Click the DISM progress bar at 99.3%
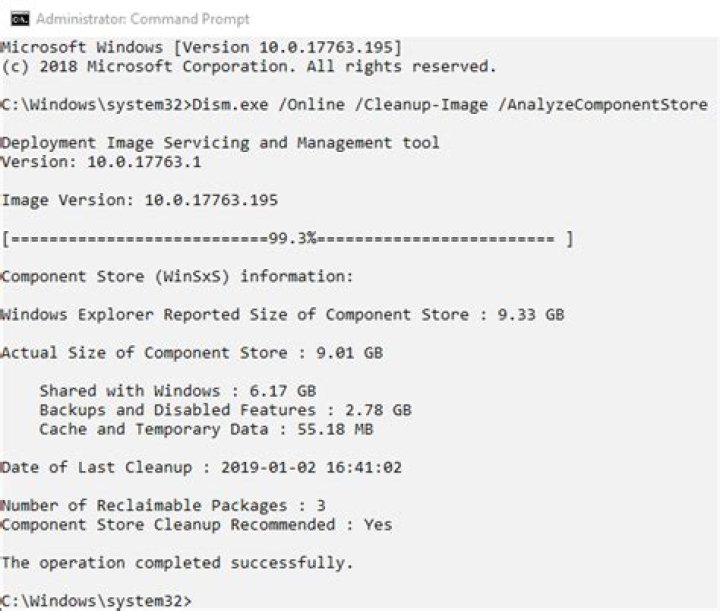 pos(288,238)
